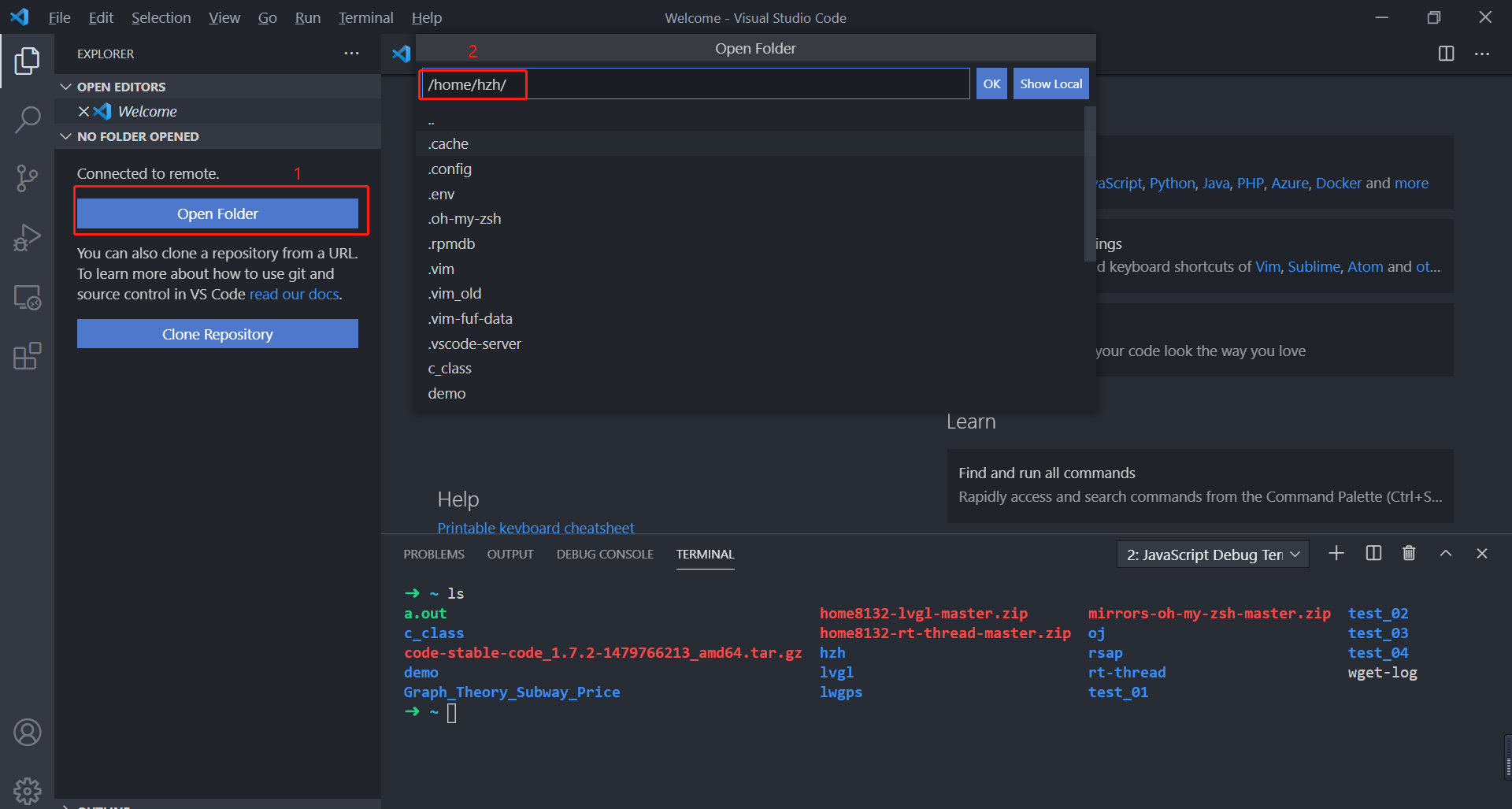This screenshot has width=1512, height=809.
Task: Click the Clone Repository button
Action: [217, 334]
